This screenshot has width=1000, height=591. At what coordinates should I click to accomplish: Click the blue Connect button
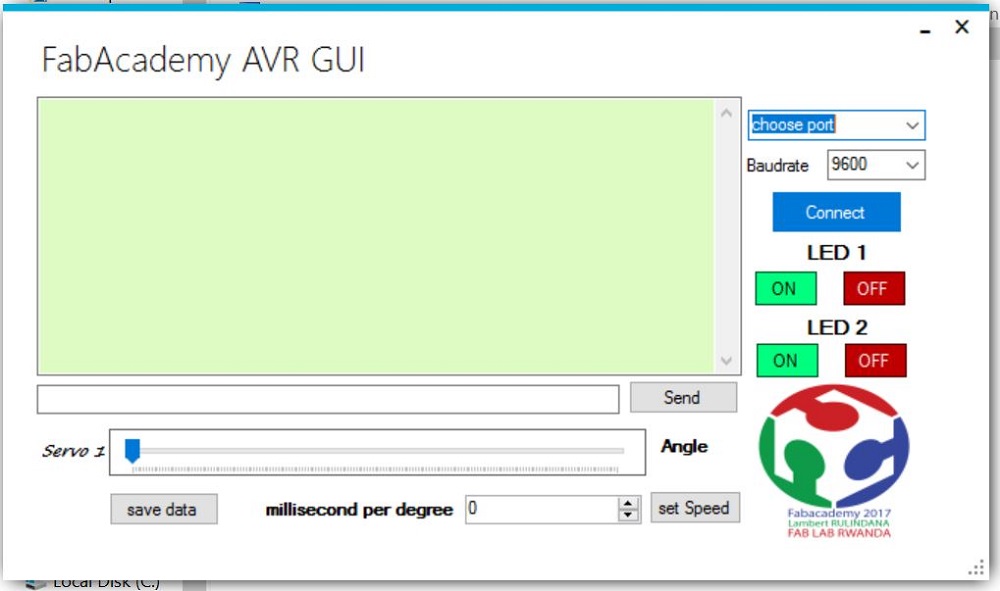836,212
